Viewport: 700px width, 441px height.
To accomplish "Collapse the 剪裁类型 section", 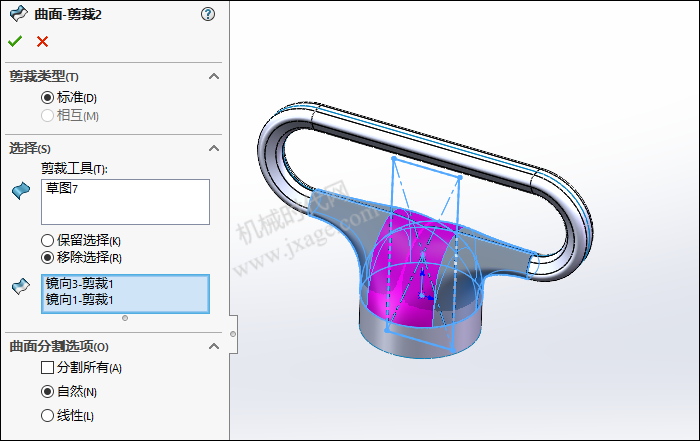I will point(214,76).
